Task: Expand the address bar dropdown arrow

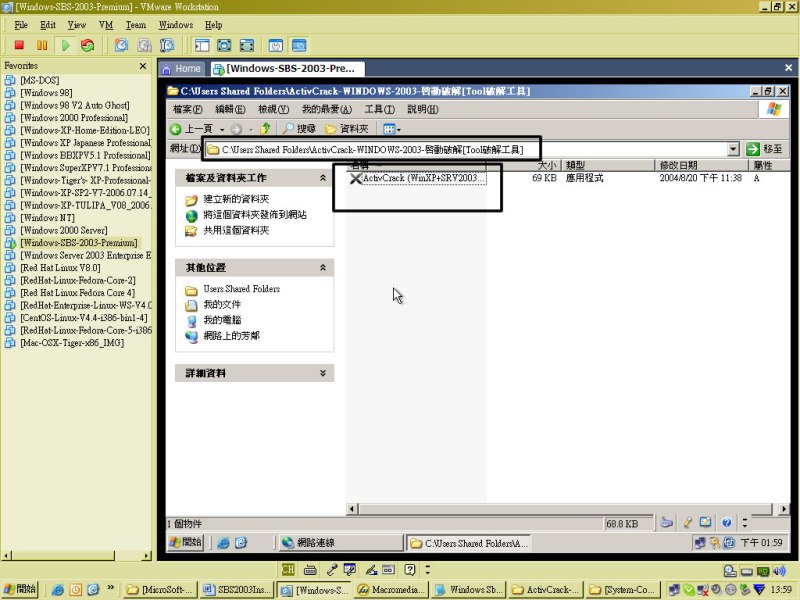Action: click(x=733, y=149)
